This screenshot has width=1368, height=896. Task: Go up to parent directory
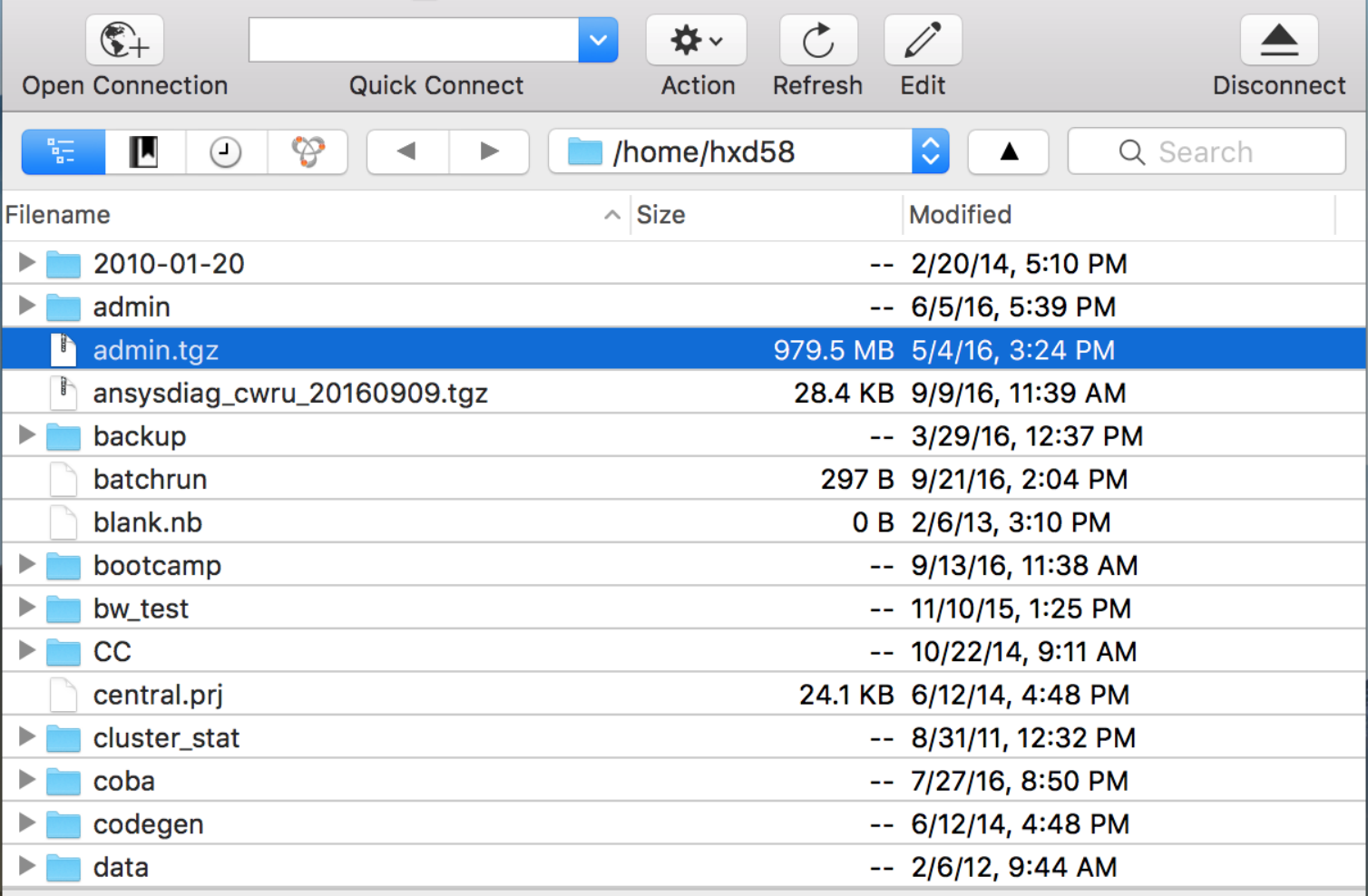pos(1009,151)
